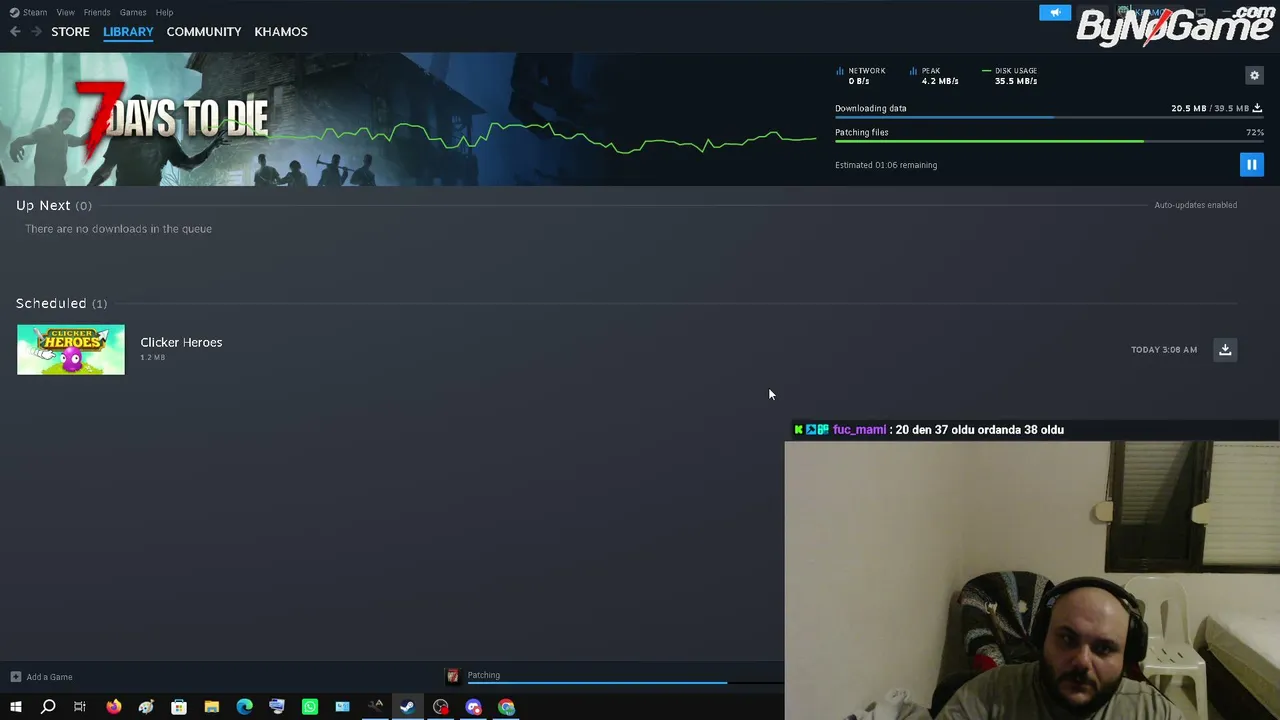Open the Friends menu
Viewport: 1280px width, 720px height.
click(x=97, y=12)
